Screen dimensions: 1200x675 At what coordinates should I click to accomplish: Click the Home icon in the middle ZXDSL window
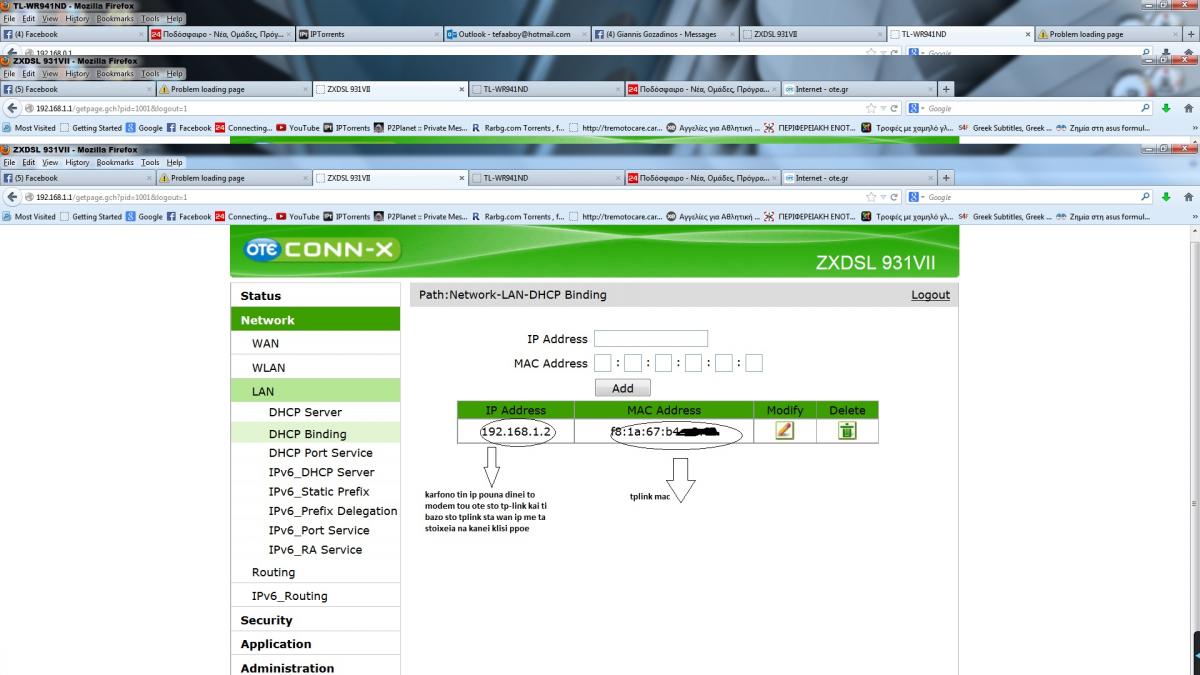(1188, 108)
